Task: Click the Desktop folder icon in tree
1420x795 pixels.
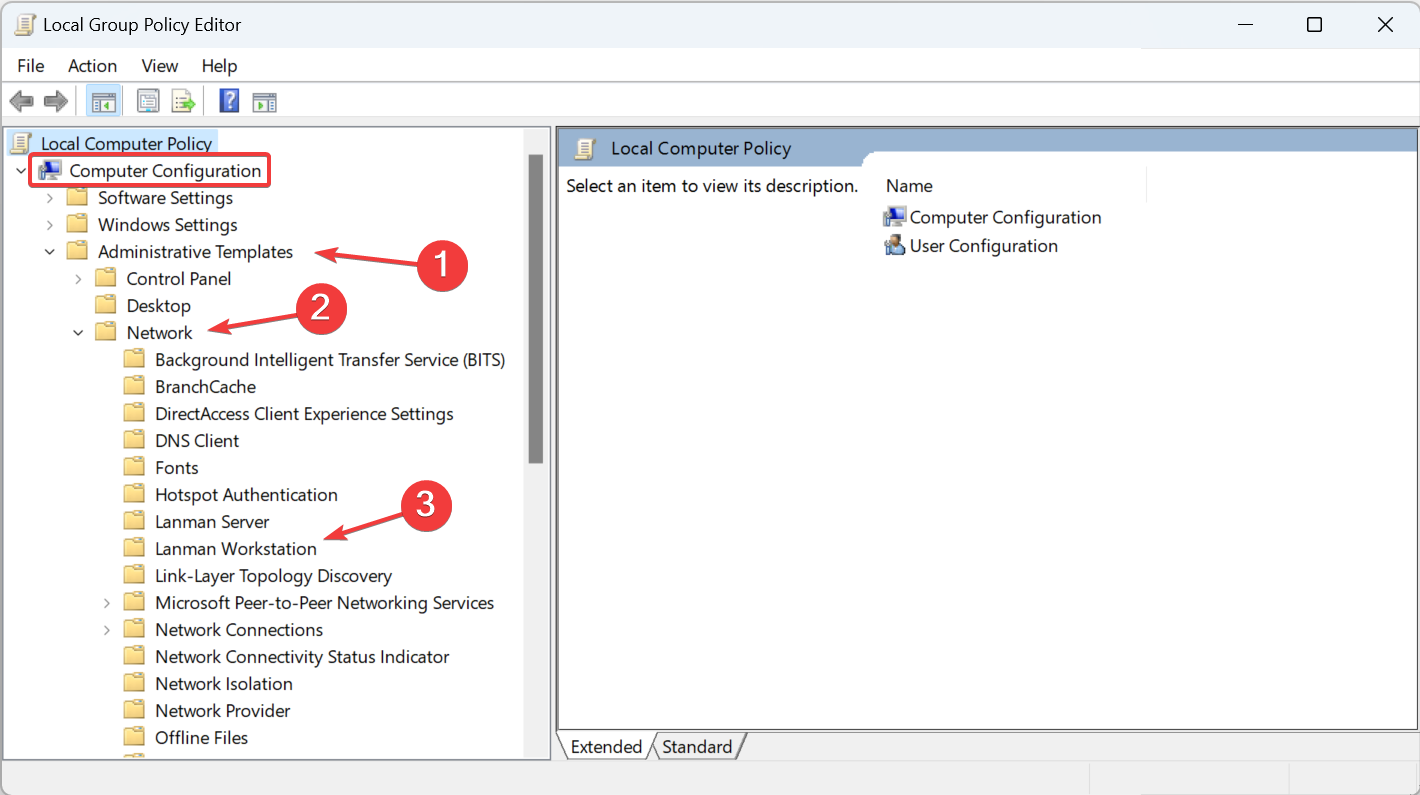Action: tap(106, 305)
